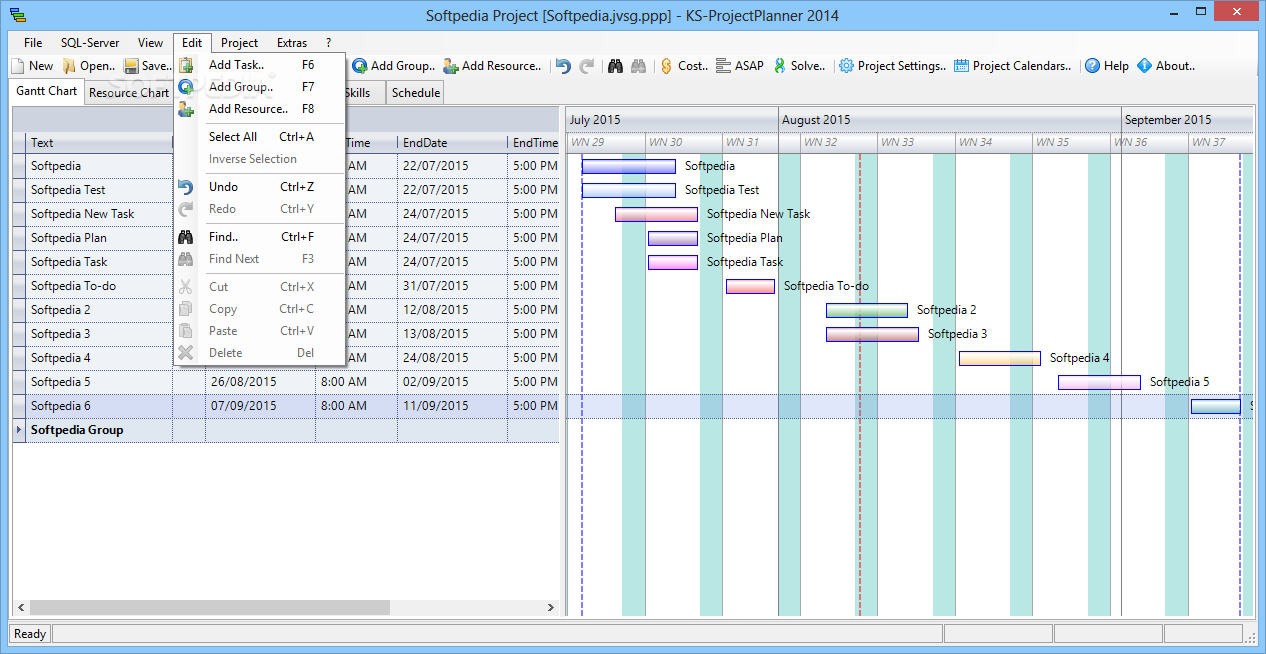Click the Cost toolbar icon
The height and width of the screenshot is (654, 1266).
(667, 66)
